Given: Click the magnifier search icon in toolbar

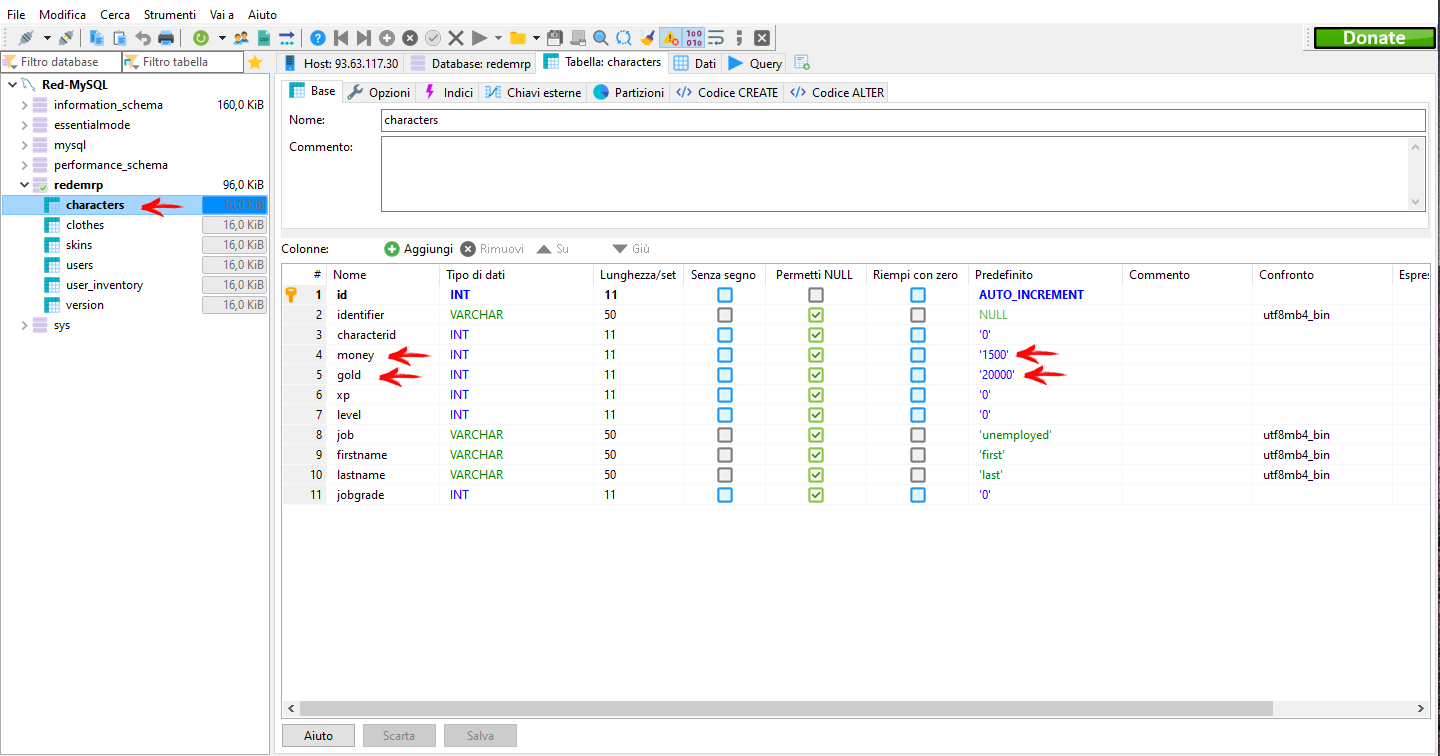Looking at the screenshot, I should (x=601, y=38).
